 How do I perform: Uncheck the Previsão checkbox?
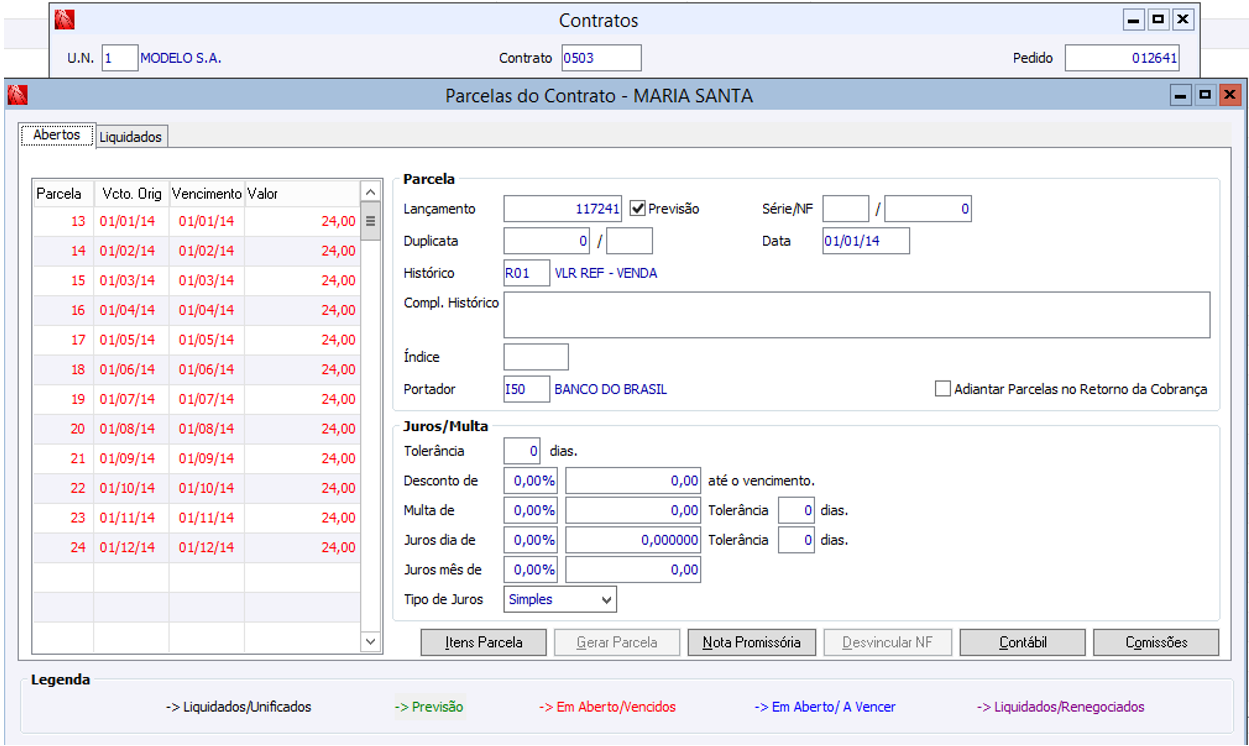637,209
